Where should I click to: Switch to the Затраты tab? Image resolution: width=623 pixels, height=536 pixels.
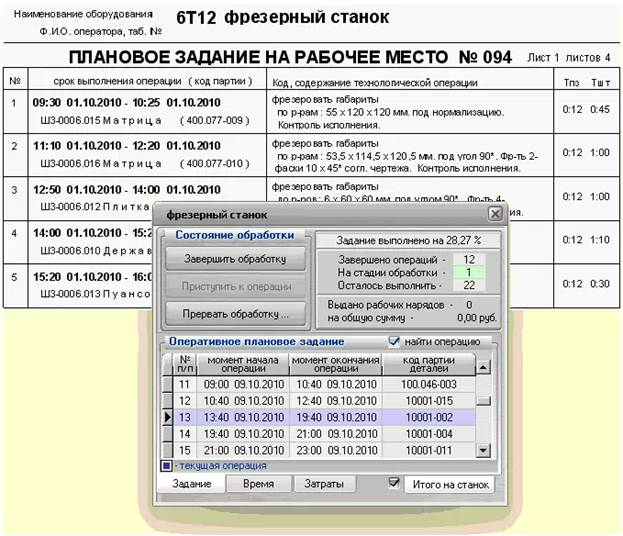pos(324,484)
